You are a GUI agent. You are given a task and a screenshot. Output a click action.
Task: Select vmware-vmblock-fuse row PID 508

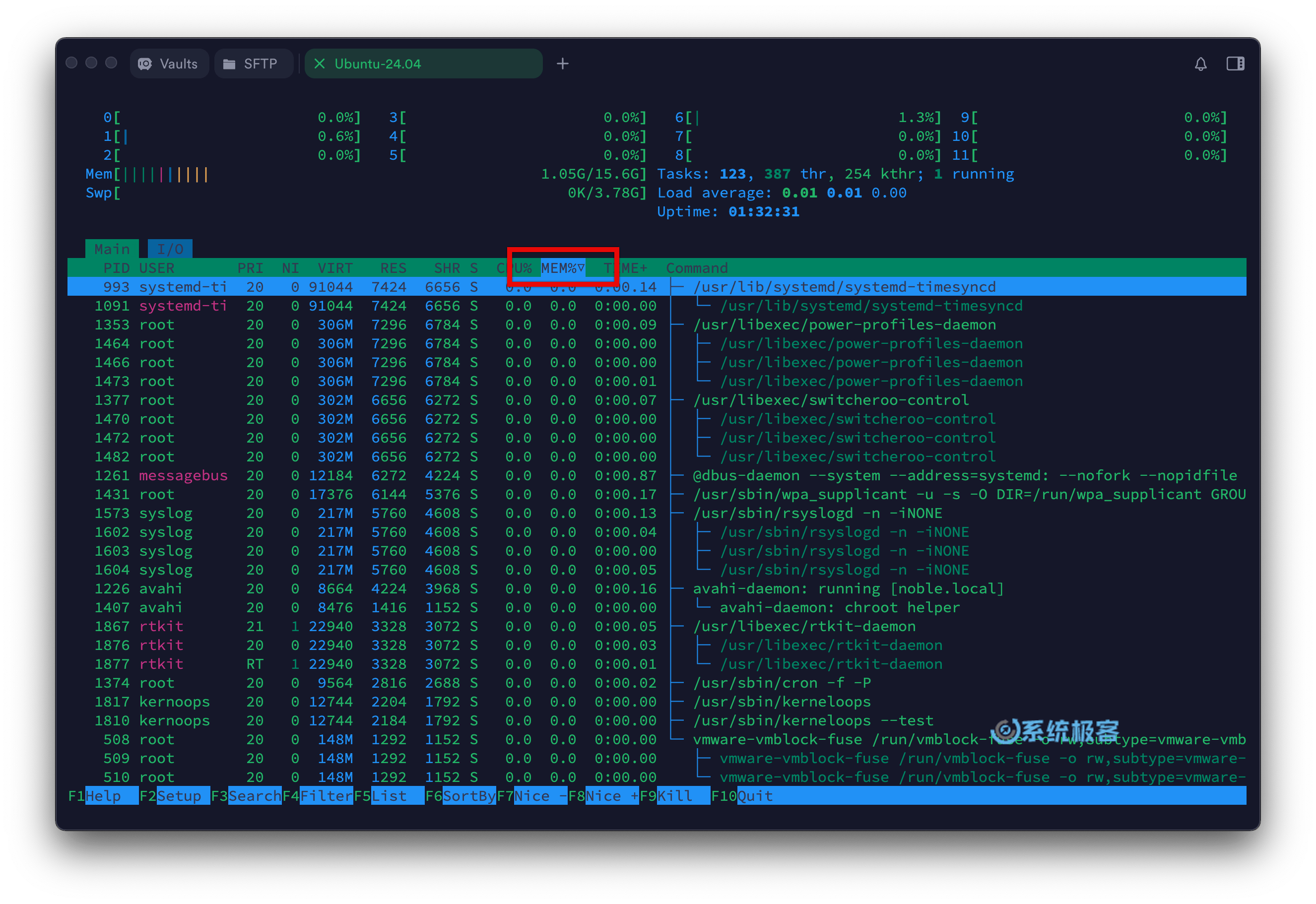[x=657, y=739]
